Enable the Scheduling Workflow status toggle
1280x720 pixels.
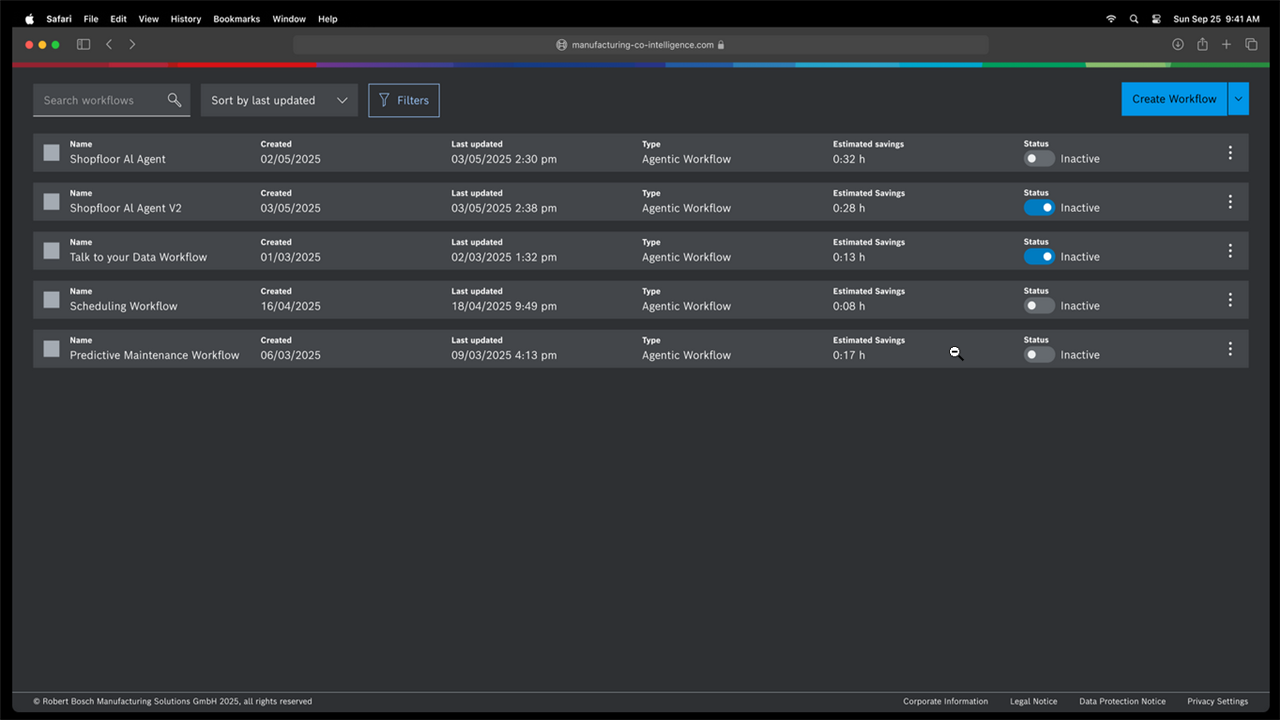pos(1039,305)
